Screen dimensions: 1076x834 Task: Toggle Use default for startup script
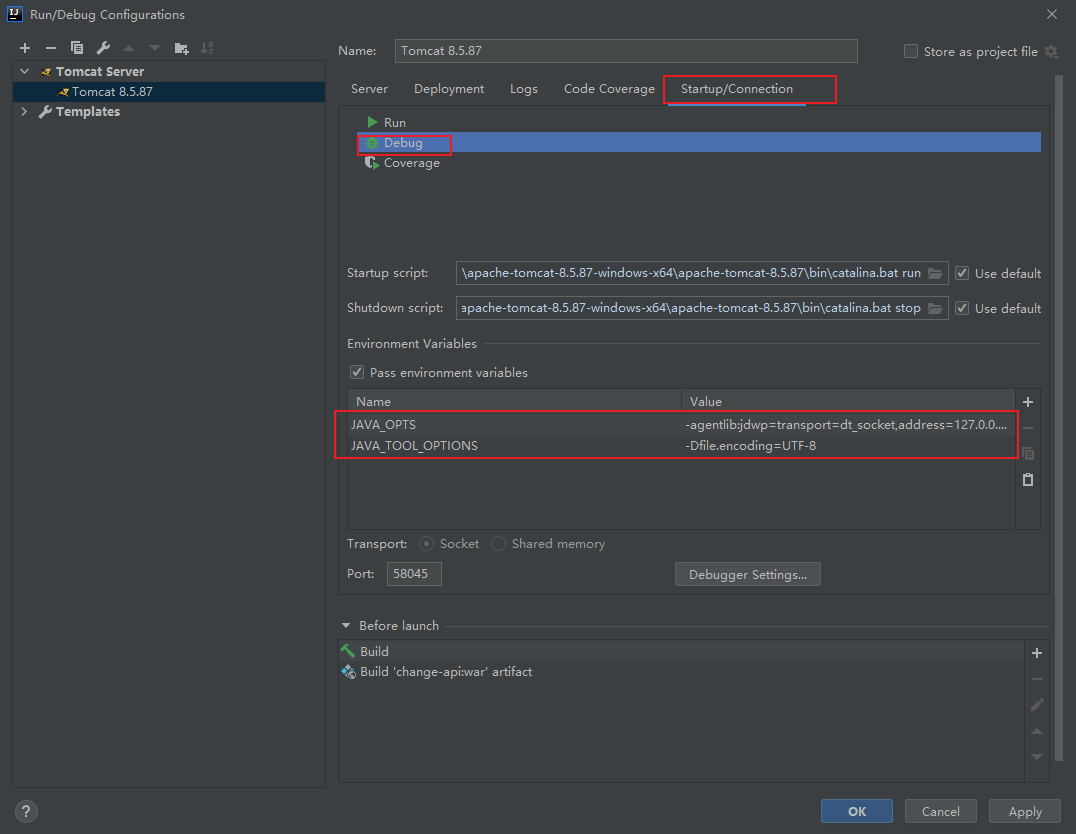click(x=962, y=273)
